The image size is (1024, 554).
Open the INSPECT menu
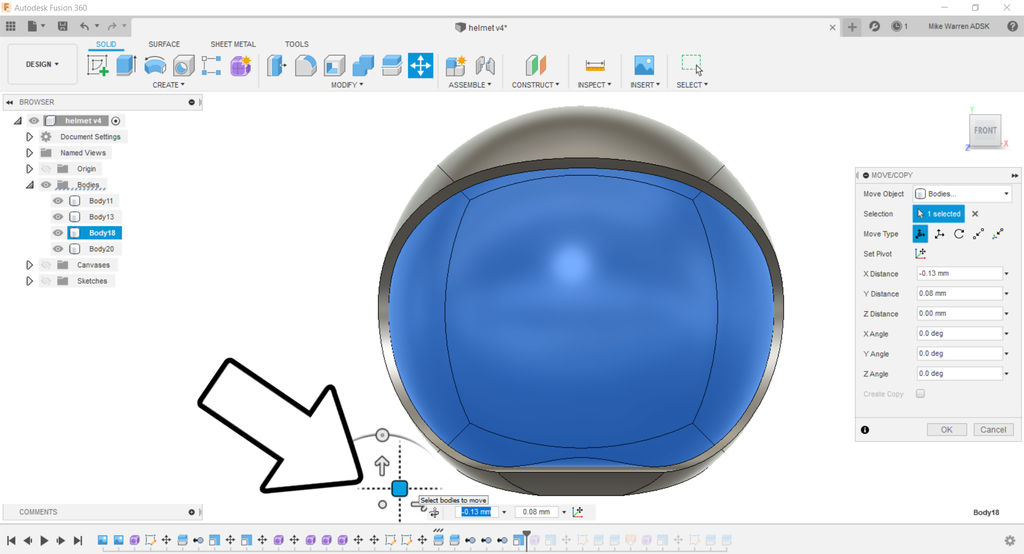[594, 85]
